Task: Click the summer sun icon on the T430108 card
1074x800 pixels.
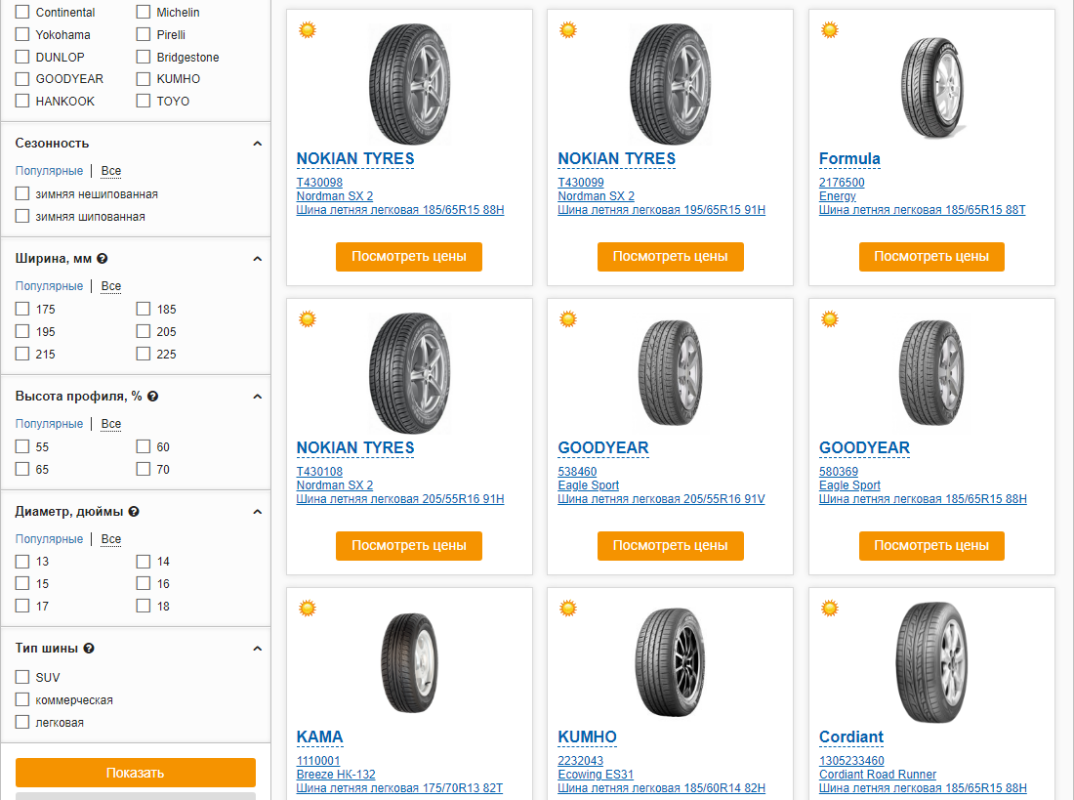Action: click(308, 319)
